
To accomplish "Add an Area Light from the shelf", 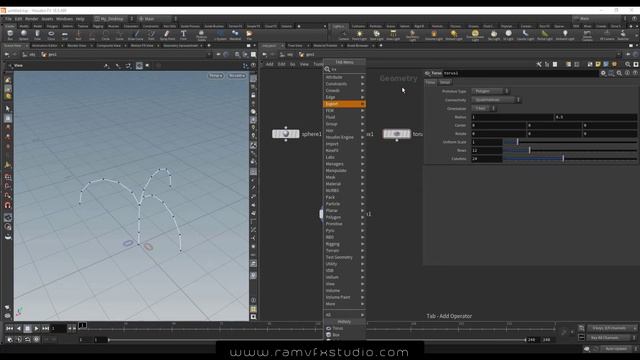I will 393,36.
